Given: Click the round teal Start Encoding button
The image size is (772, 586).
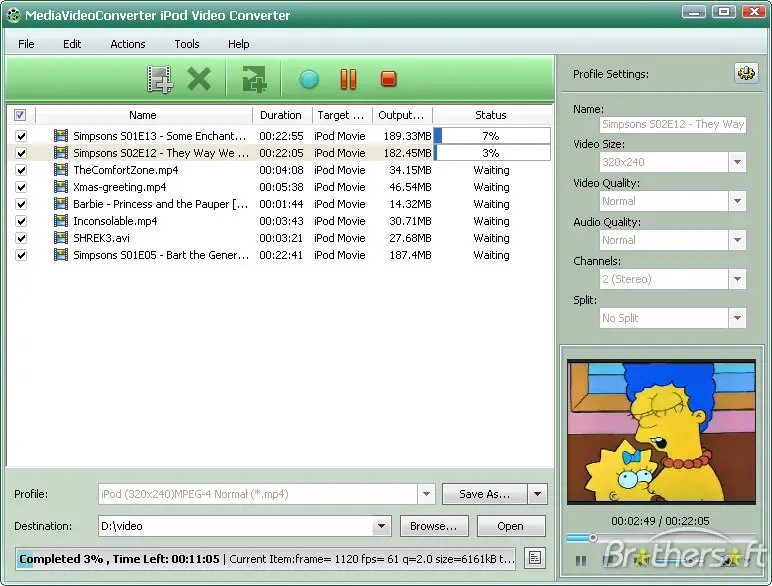Looking at the screenshot, I should coord(308,79).
